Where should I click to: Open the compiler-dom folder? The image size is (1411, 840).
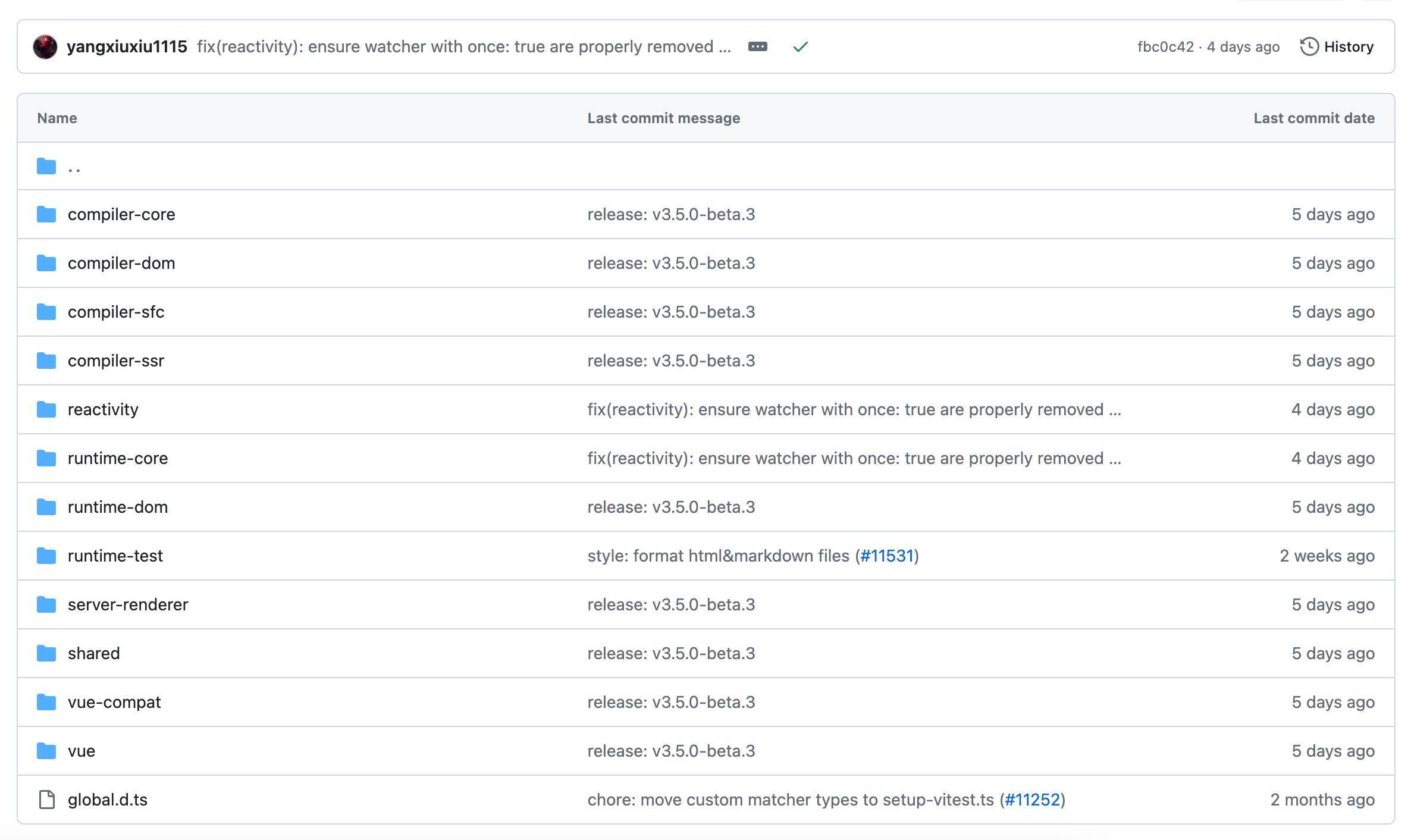121,264
